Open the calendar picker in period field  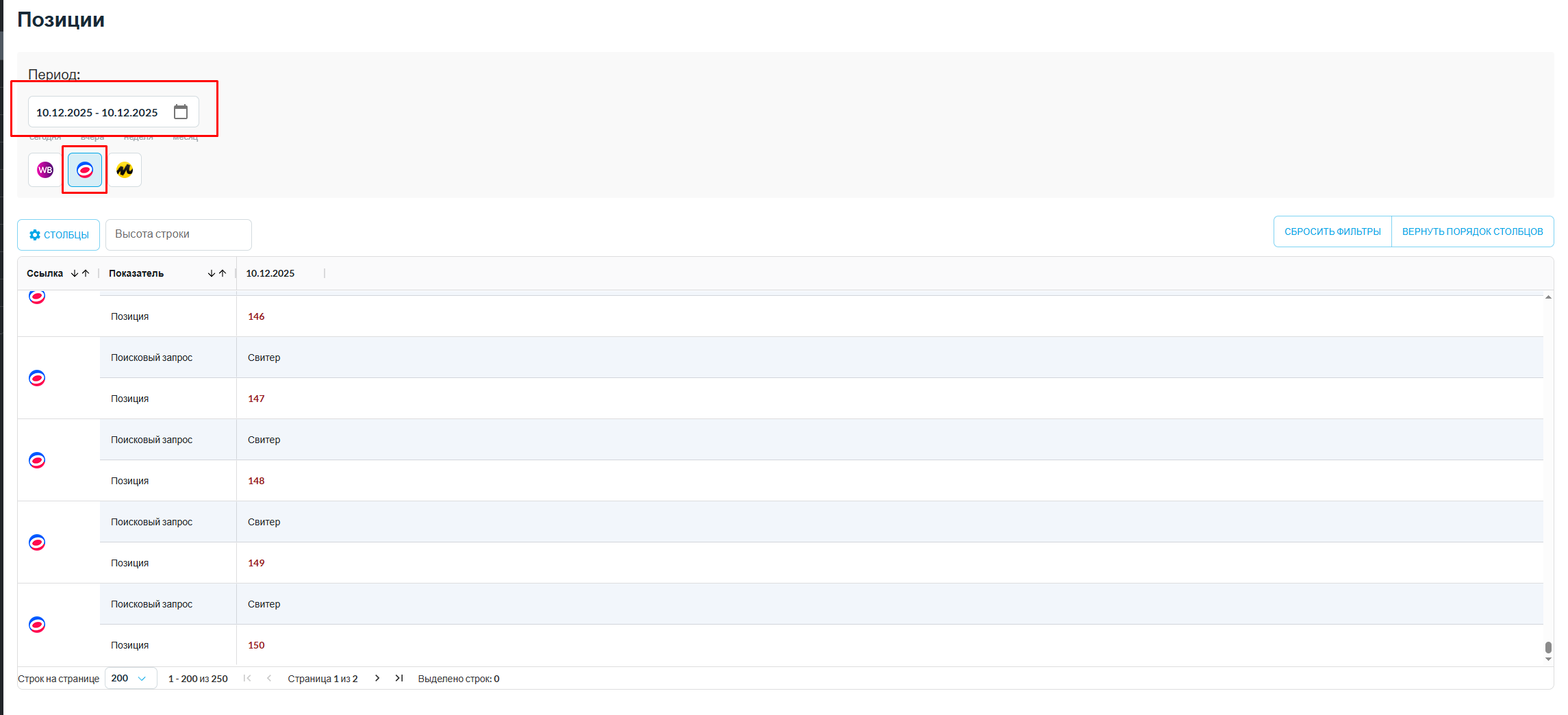[181, 112]
